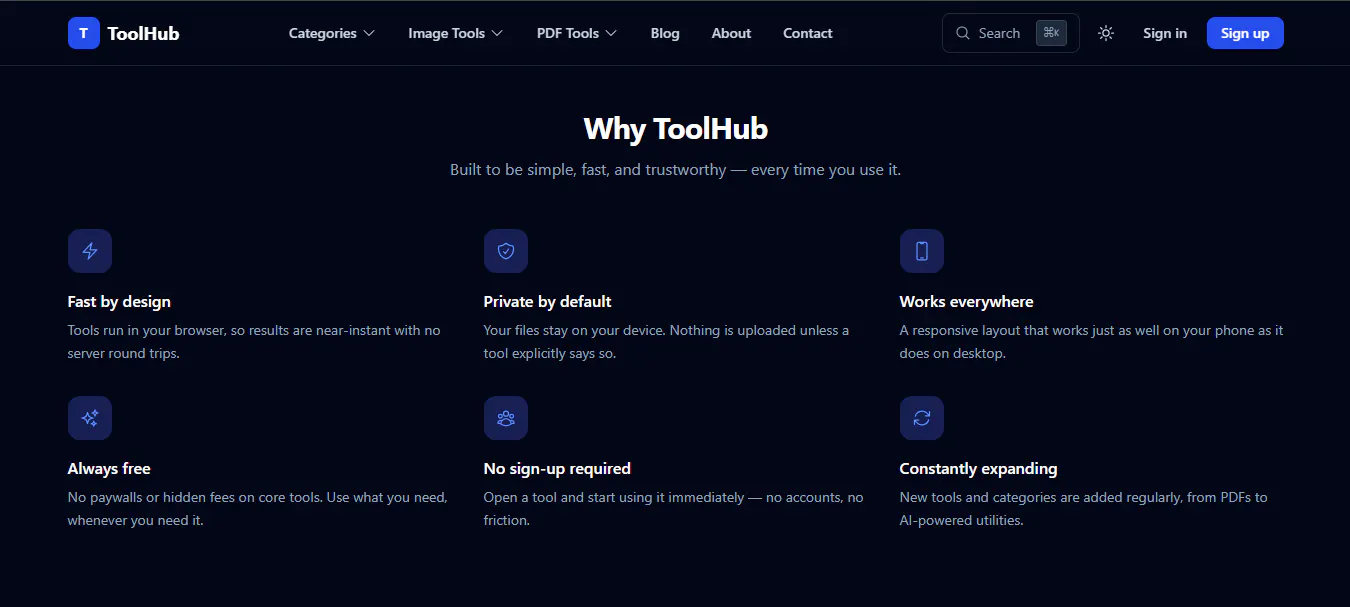Screen dimensions: 1350x607
Task: Click the sparkles Always free icon
Action: pyautogui.click(x=90, y=418)
